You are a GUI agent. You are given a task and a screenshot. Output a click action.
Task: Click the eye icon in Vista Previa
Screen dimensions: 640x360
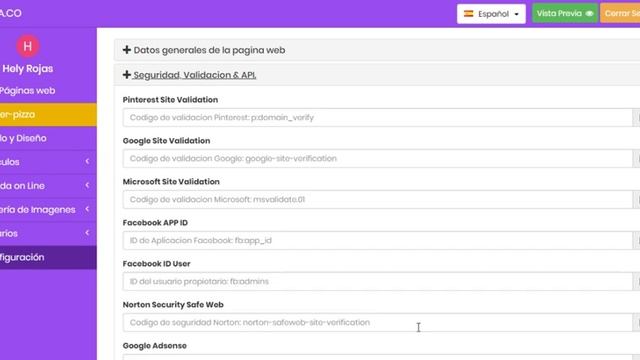click(x=589, y=13)
